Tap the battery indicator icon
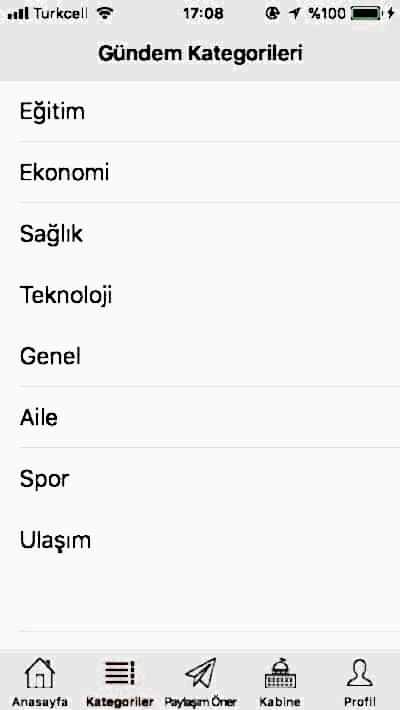The height and width of the screenshot is (710, 400). [x=368, y=14]
